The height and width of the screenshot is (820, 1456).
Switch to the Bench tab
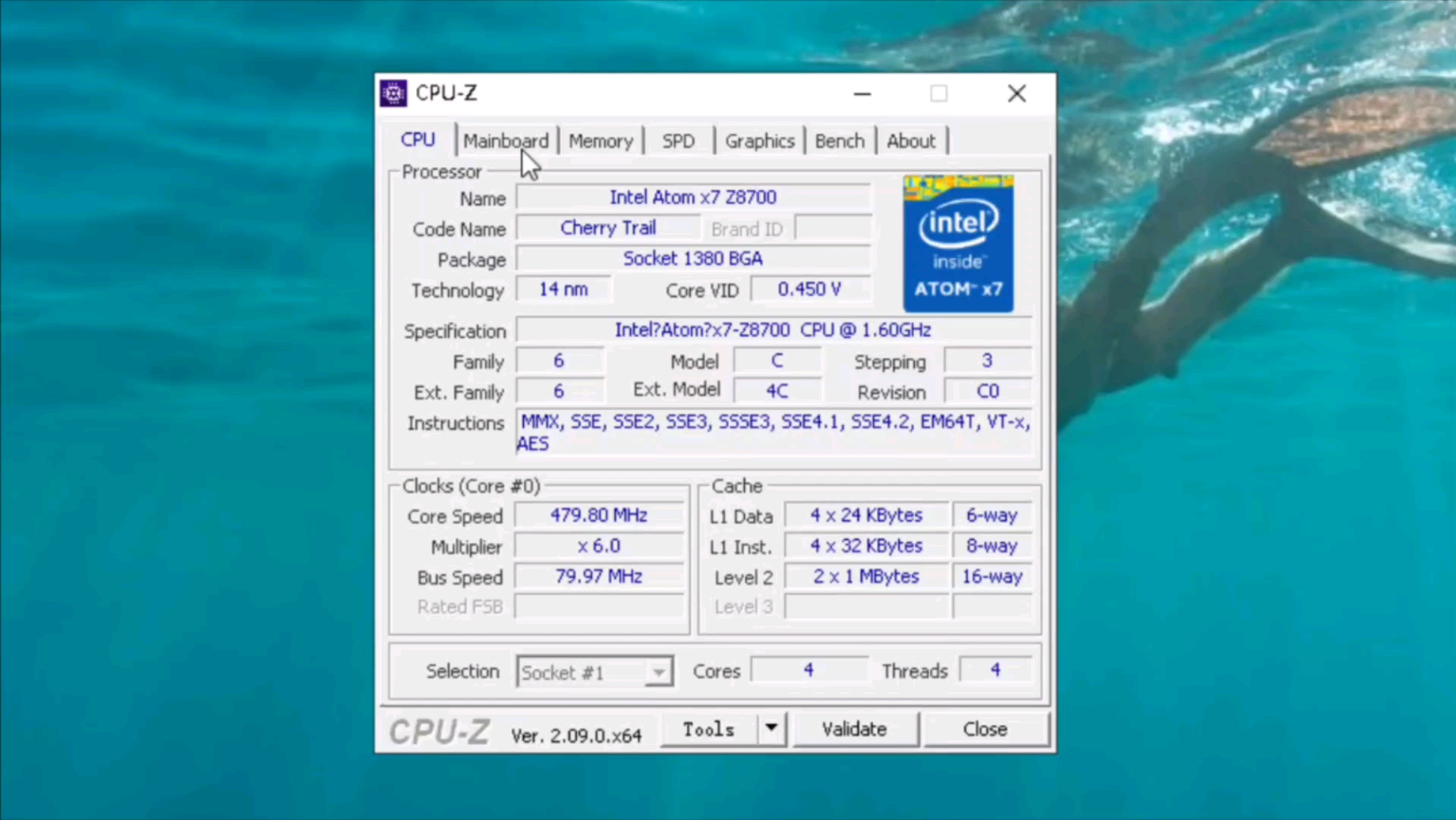[839, 140]
